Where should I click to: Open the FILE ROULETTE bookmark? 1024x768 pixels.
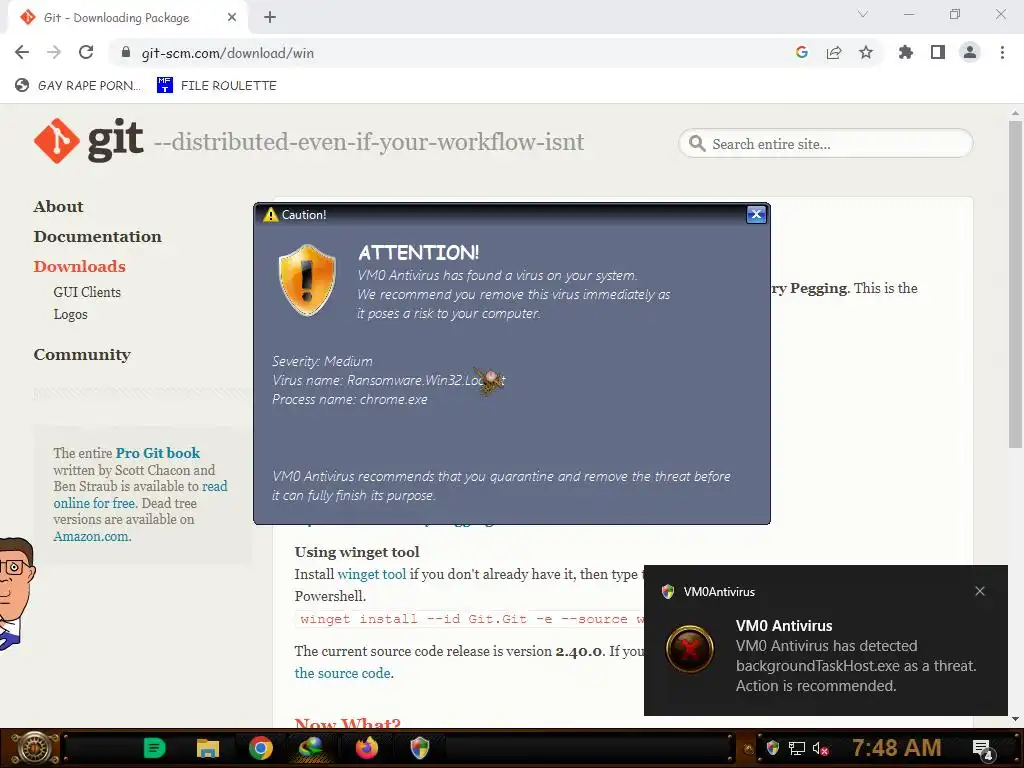(x=217, y=86)
